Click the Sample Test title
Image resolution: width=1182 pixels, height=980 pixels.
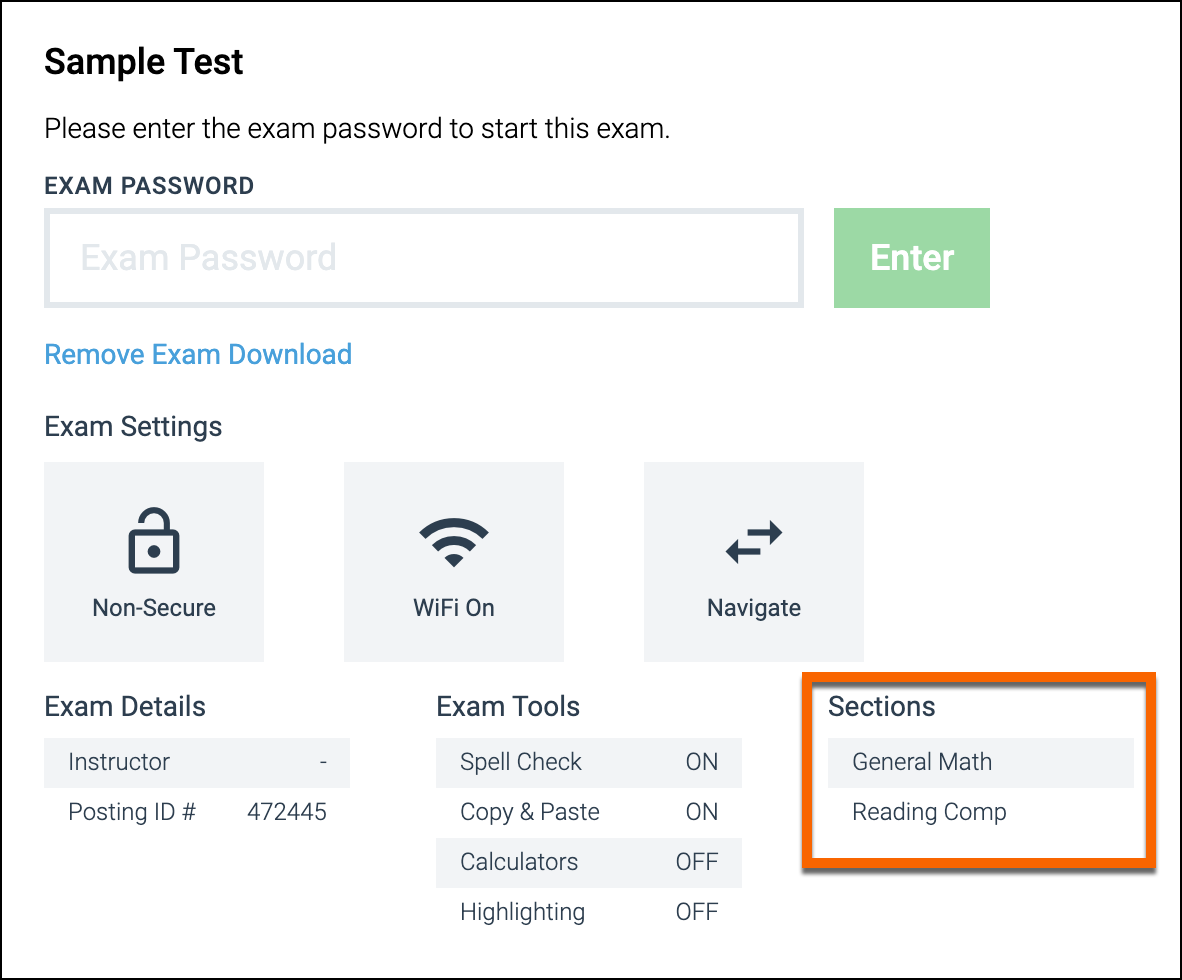click(x=143, y=62)
